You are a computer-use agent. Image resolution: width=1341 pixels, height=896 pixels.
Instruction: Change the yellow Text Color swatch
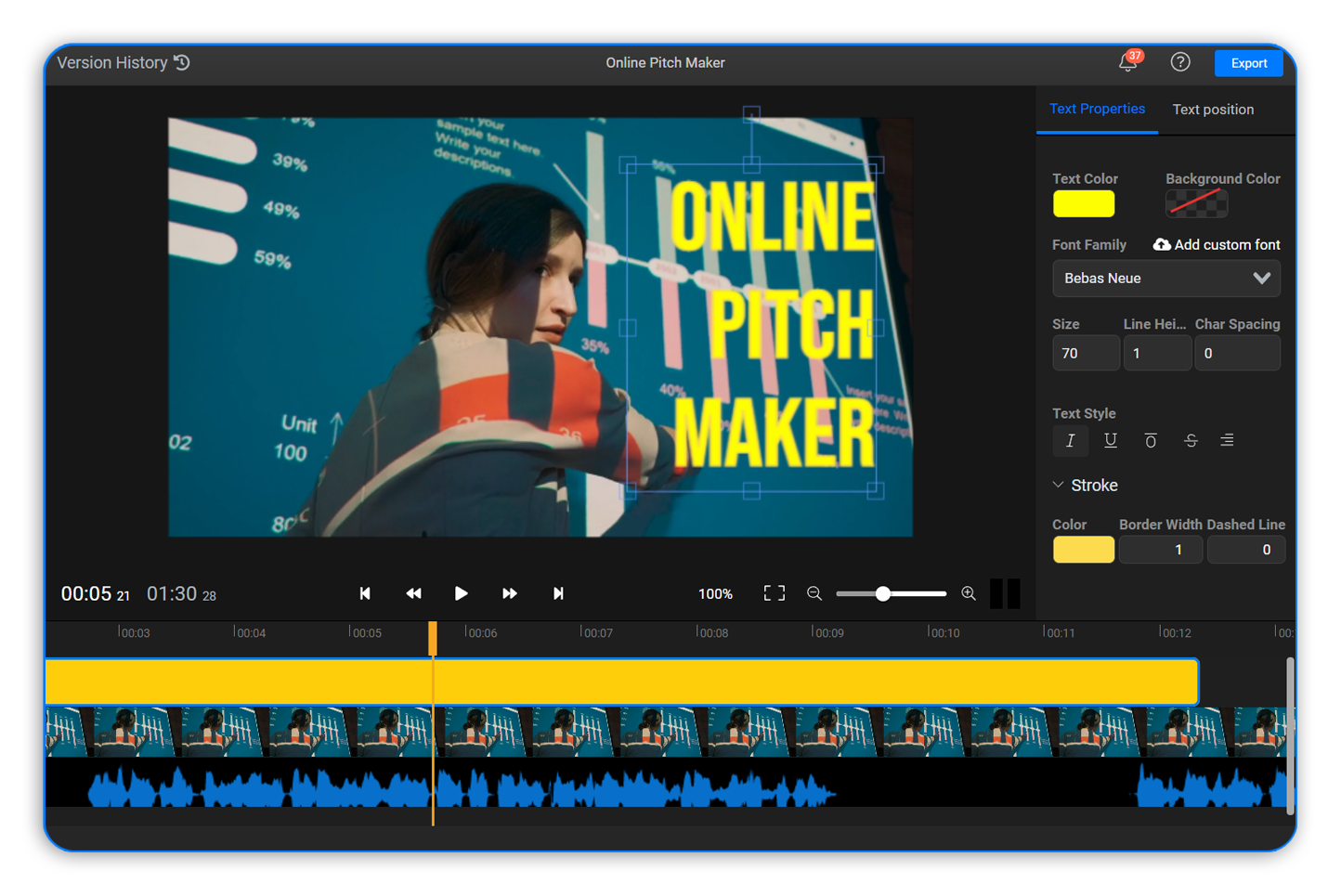[1083, 203]
